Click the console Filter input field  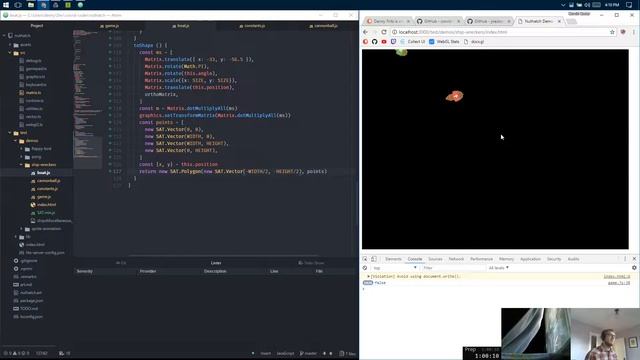453,268
